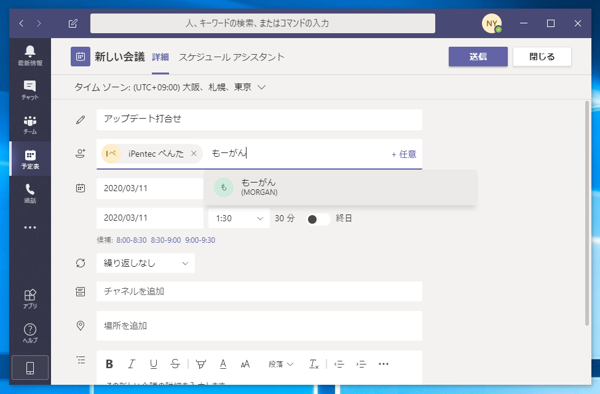
Task: Click the search and command box
Action: (262, 23)
